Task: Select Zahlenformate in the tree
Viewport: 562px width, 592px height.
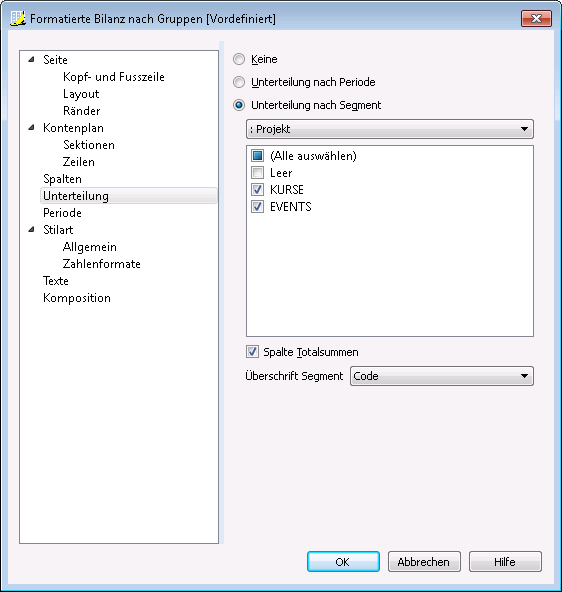Action: 102,264
